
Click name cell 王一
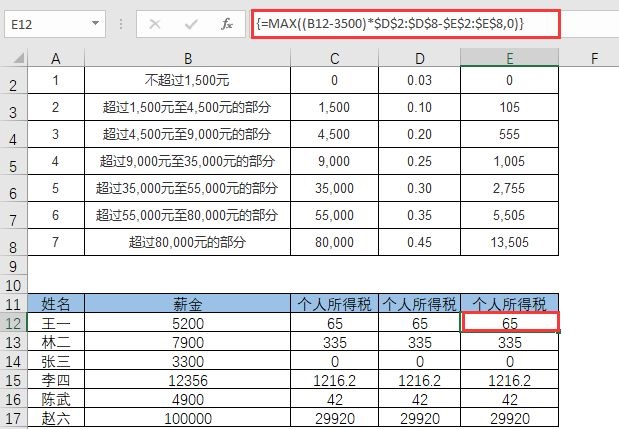click(56, 323)
